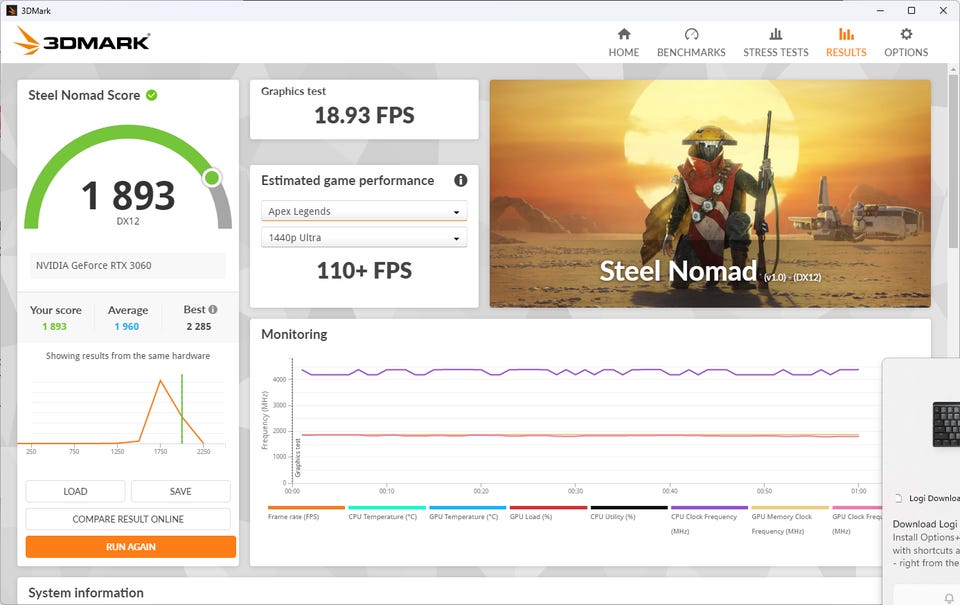Click the Monitoring heading
The image size is (960, 605).
(294, 334)
